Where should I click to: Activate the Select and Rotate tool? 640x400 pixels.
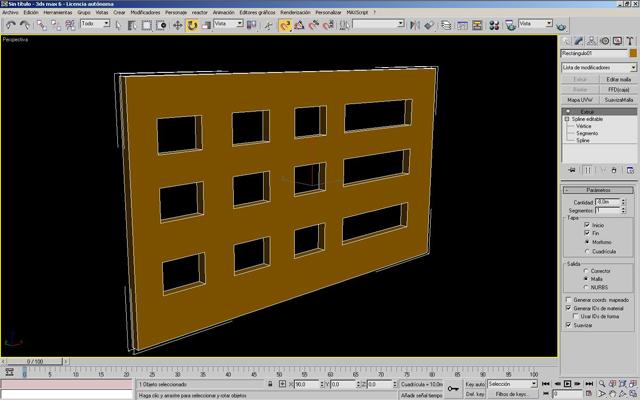(x=192, y=25)
